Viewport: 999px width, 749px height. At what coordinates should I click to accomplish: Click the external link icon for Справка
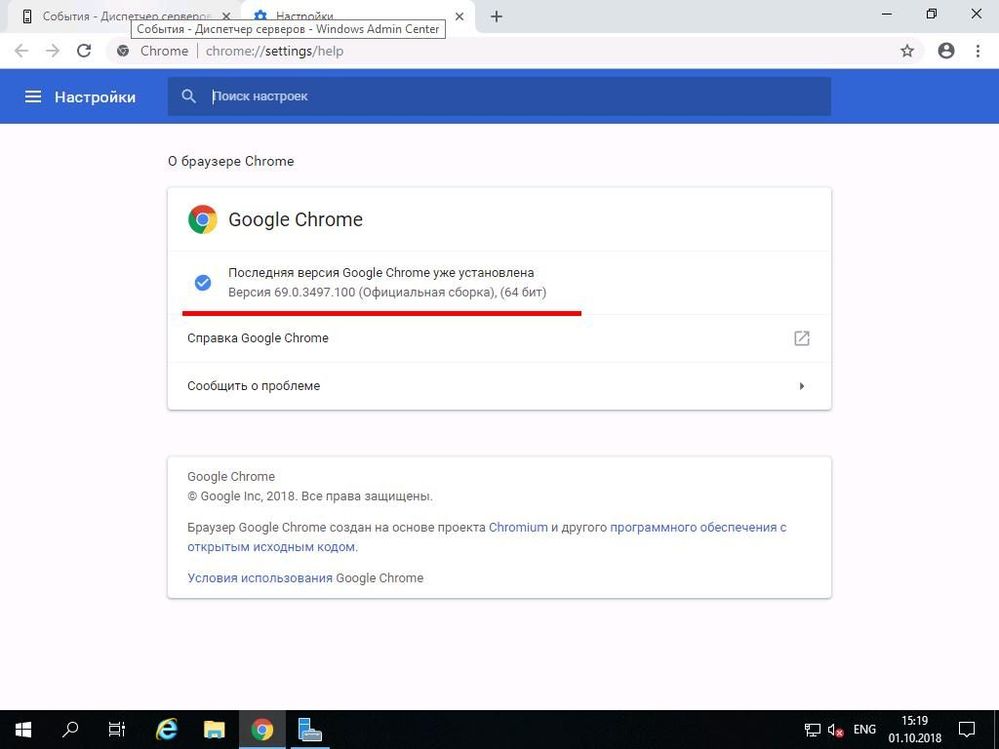801,338
